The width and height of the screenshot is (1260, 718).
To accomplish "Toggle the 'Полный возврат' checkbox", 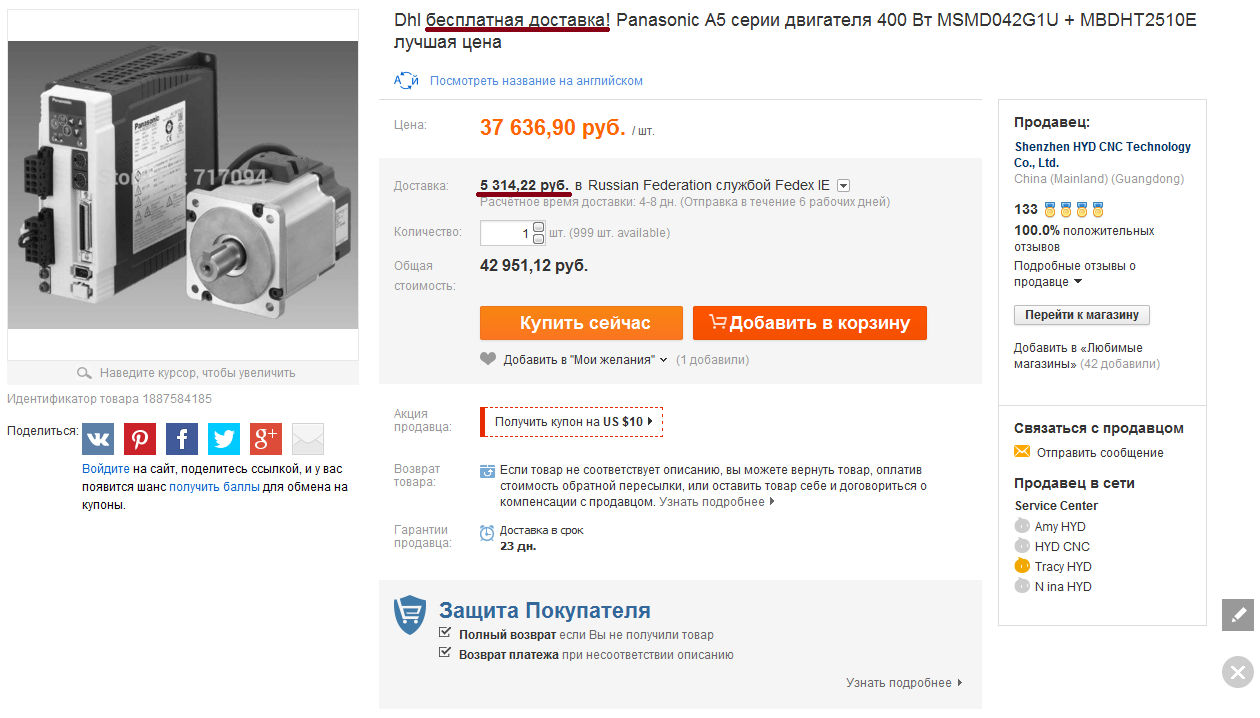I will pos(446,634).
